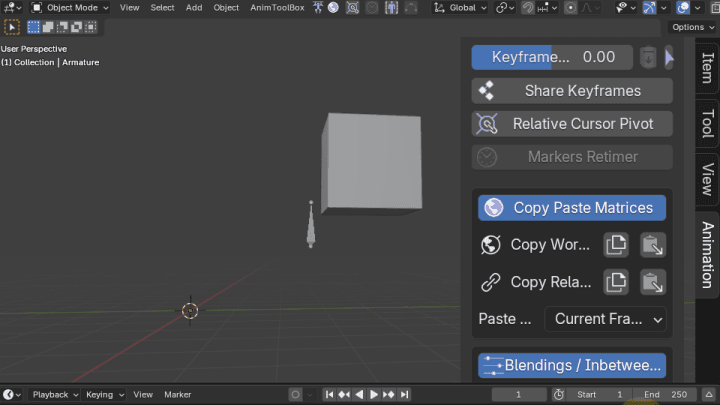Click the Share Keyframes button

[572, 91]
